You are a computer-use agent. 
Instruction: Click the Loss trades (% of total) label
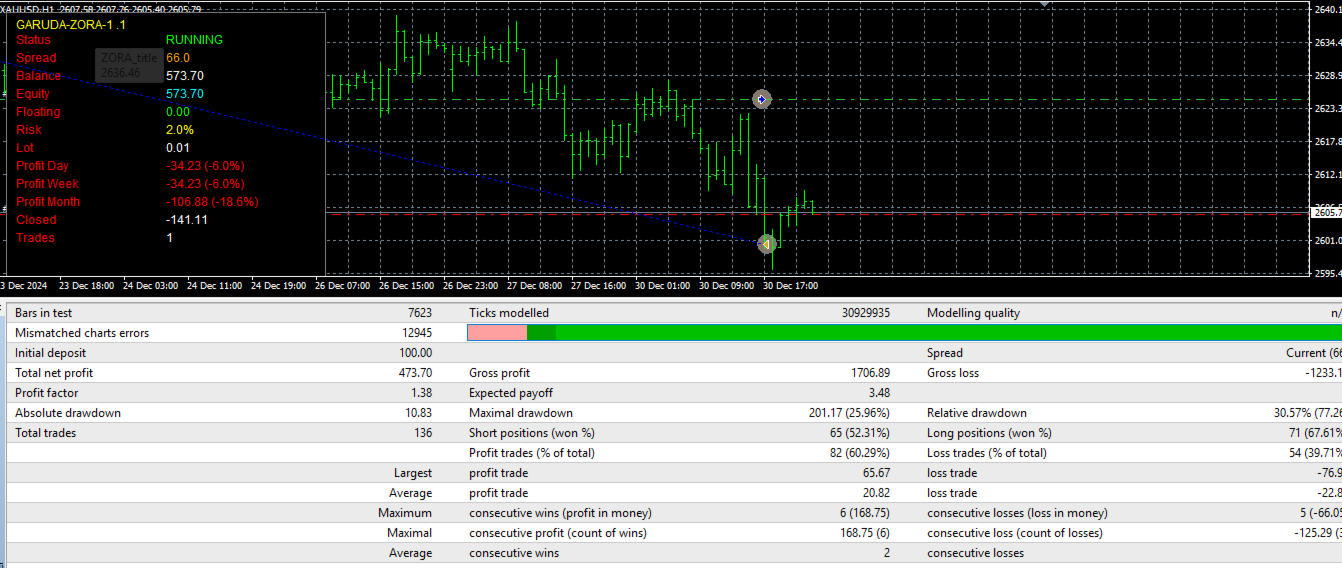click(x=986, y=453)
